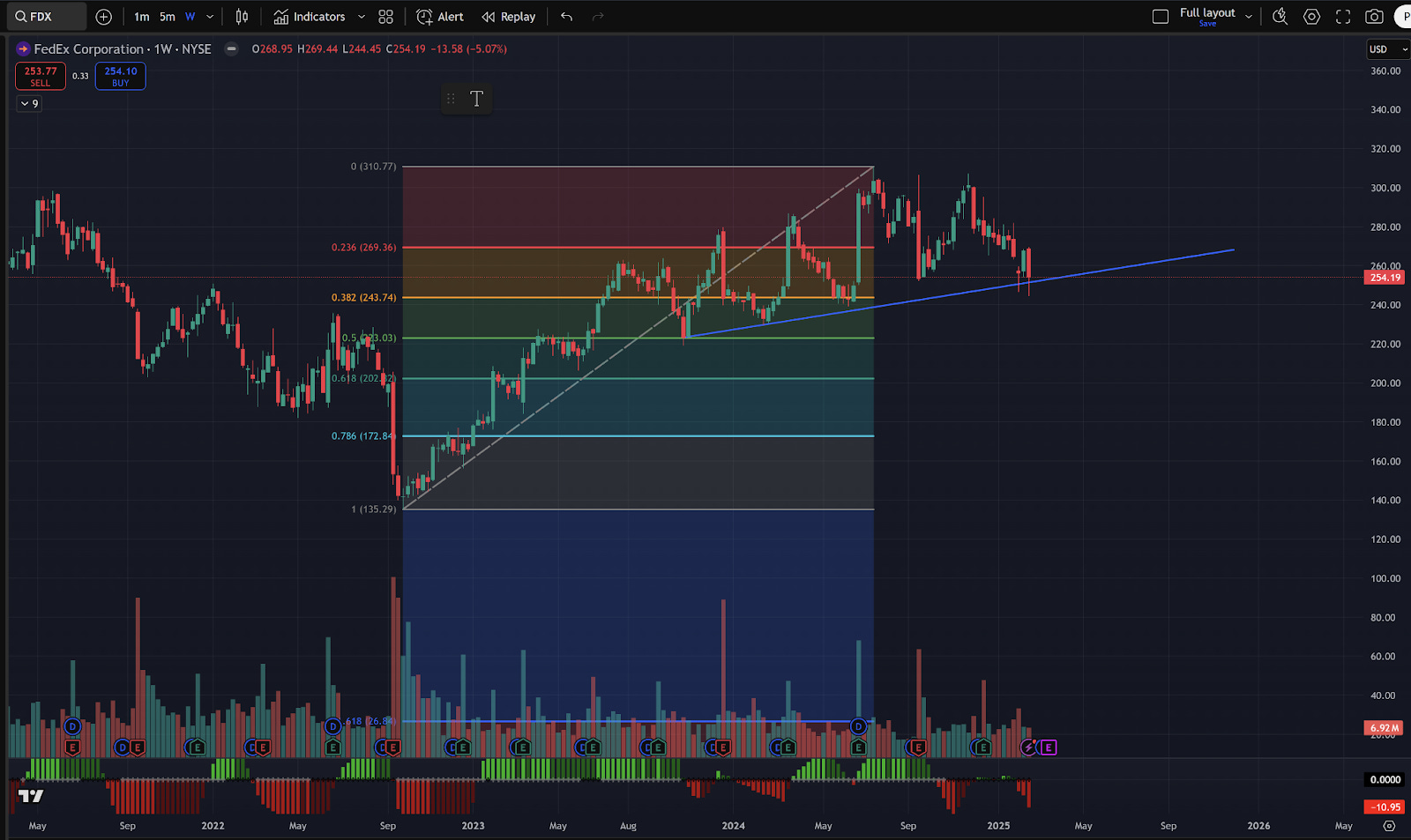Viewport: 1411px width, 840px height.
Task: Switch to the 1m timeframe
Action: tap(142, 17)
